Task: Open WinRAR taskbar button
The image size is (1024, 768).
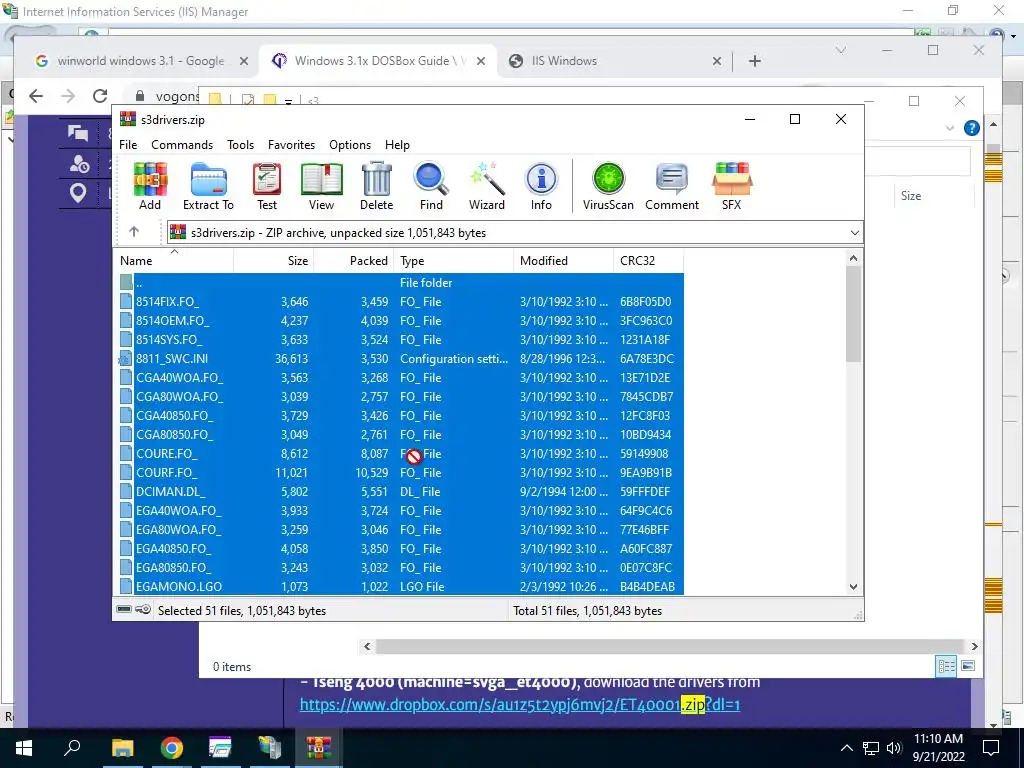Action: click(319, 748)
